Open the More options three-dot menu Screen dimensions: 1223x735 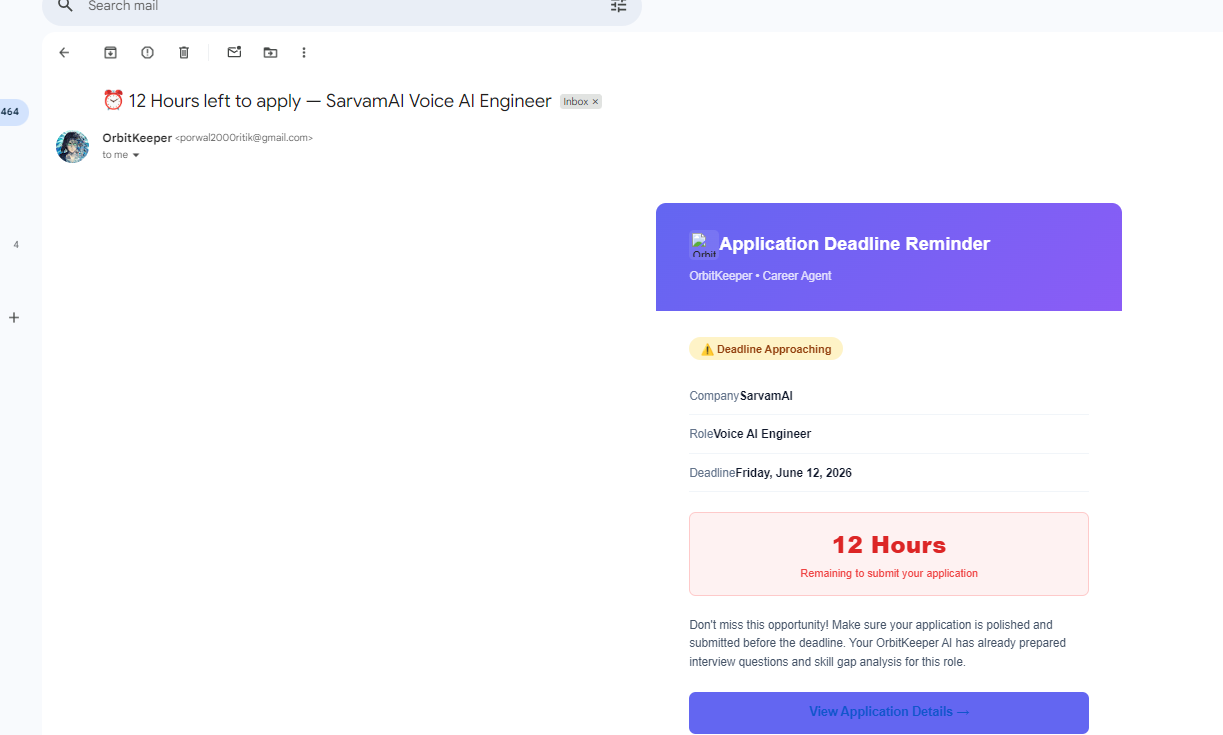[x=304, y=52]
